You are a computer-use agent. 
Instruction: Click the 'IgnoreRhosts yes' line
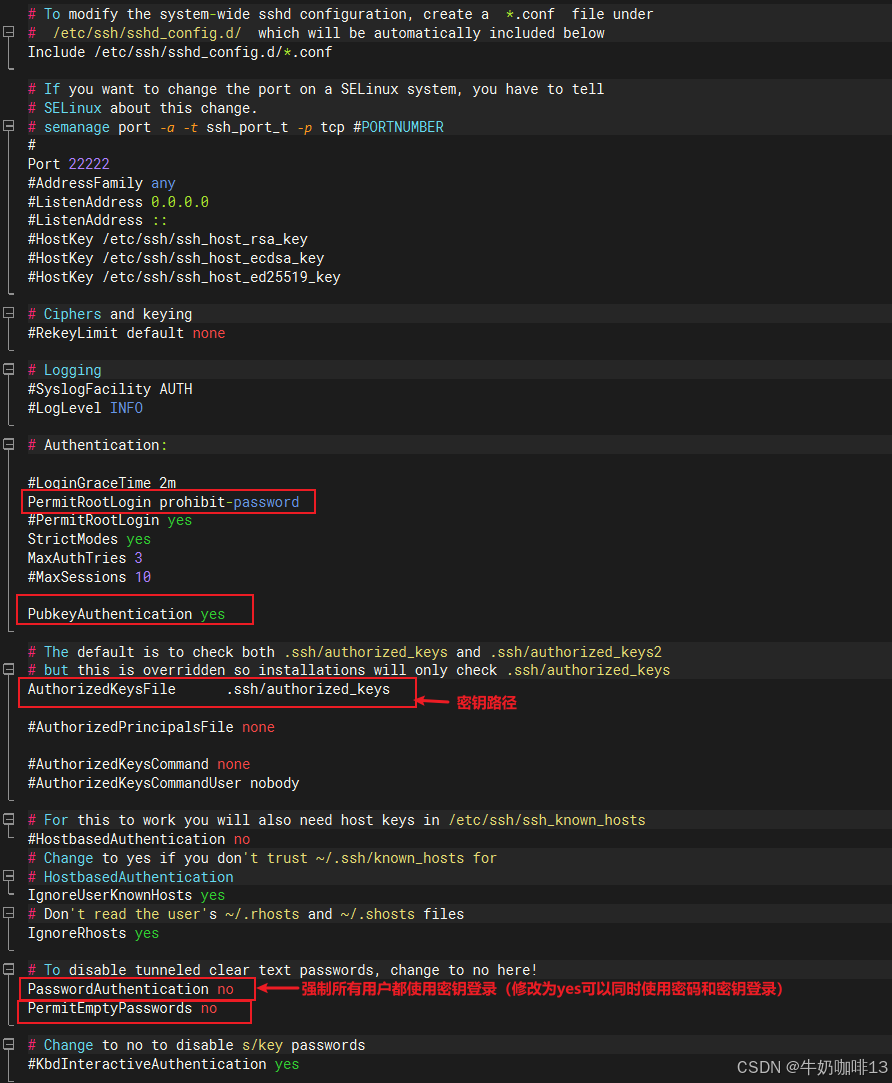pyautogui.click(x=93, y=933)
